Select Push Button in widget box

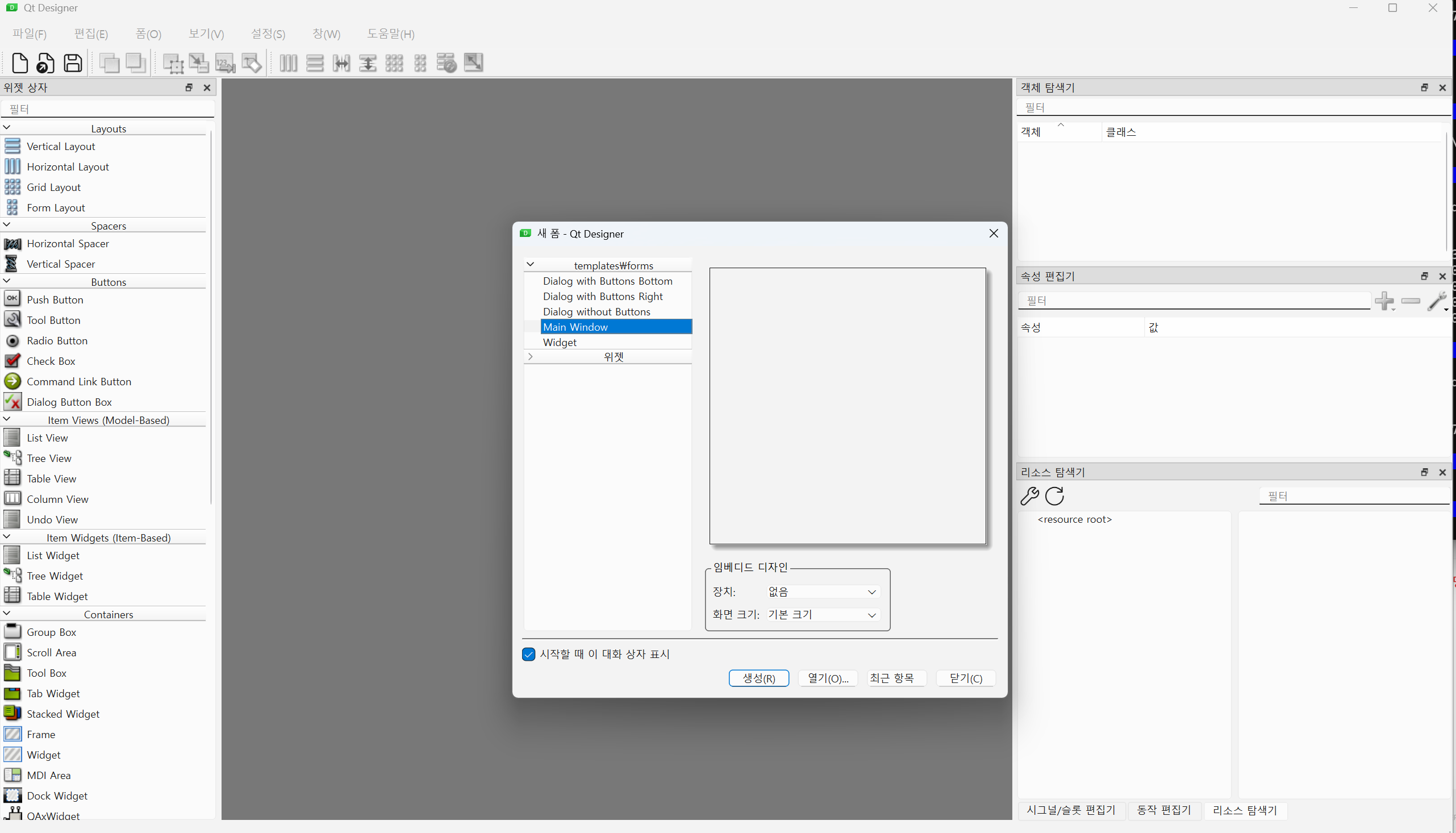click(x=55, y=299)
